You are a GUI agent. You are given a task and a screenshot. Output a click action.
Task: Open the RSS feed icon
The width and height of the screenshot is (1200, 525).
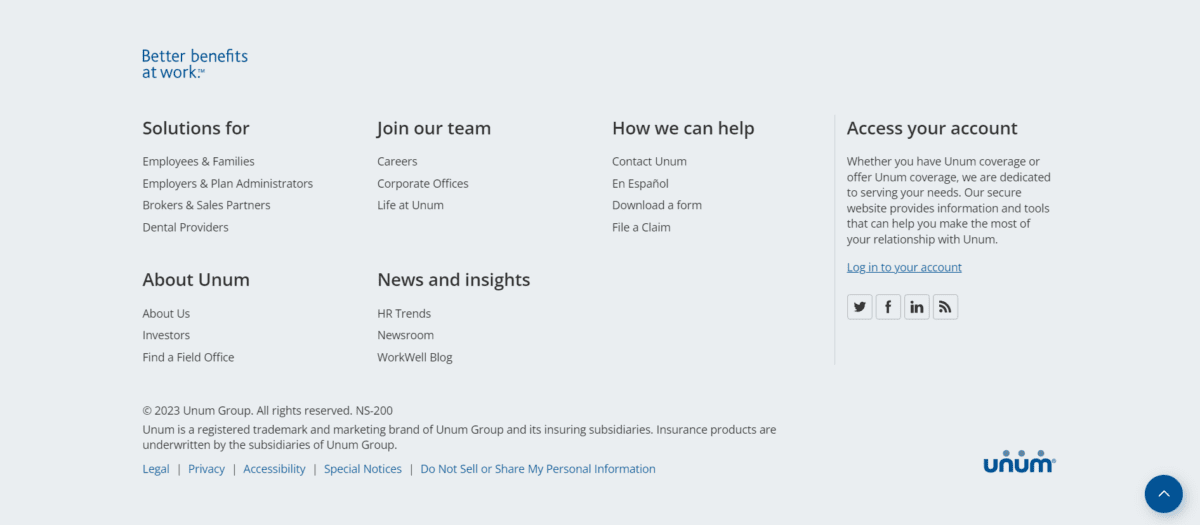pos(945,307)
